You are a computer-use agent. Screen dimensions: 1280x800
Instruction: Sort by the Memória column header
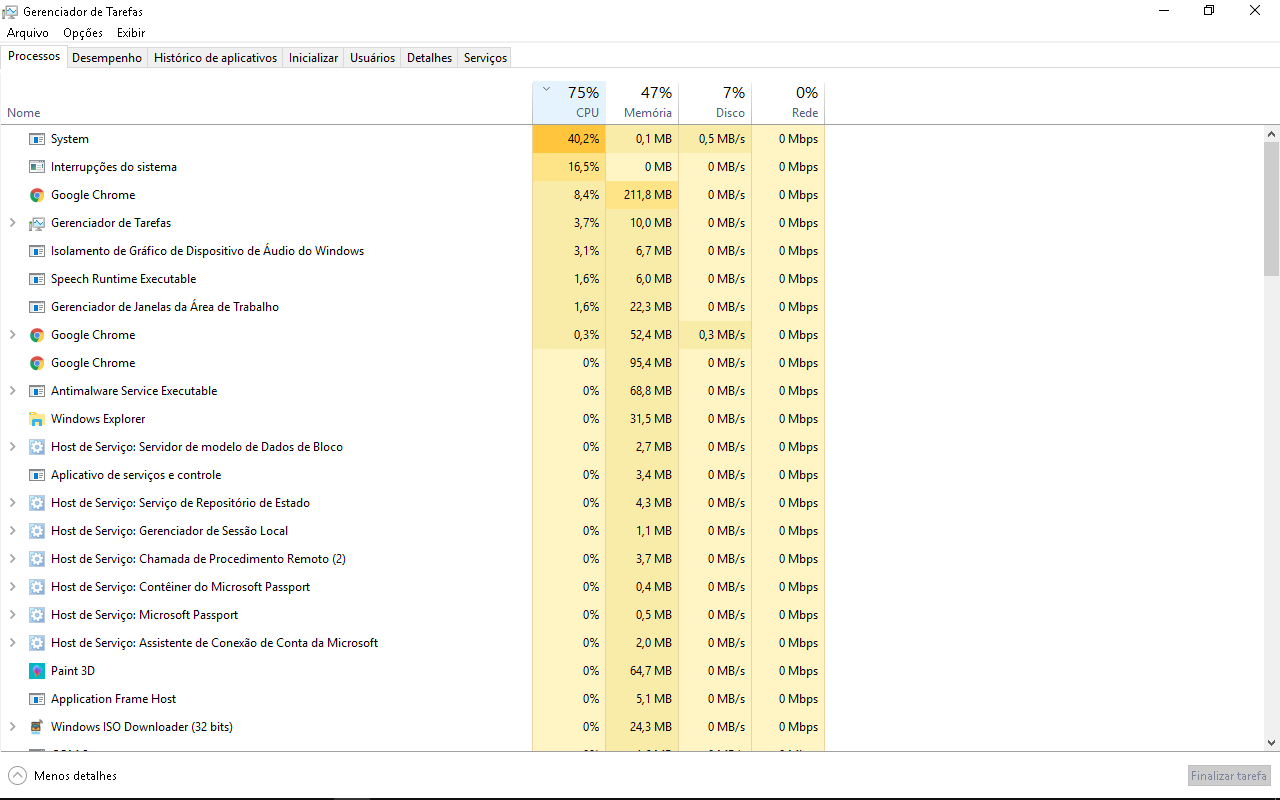tap(642, 102)
